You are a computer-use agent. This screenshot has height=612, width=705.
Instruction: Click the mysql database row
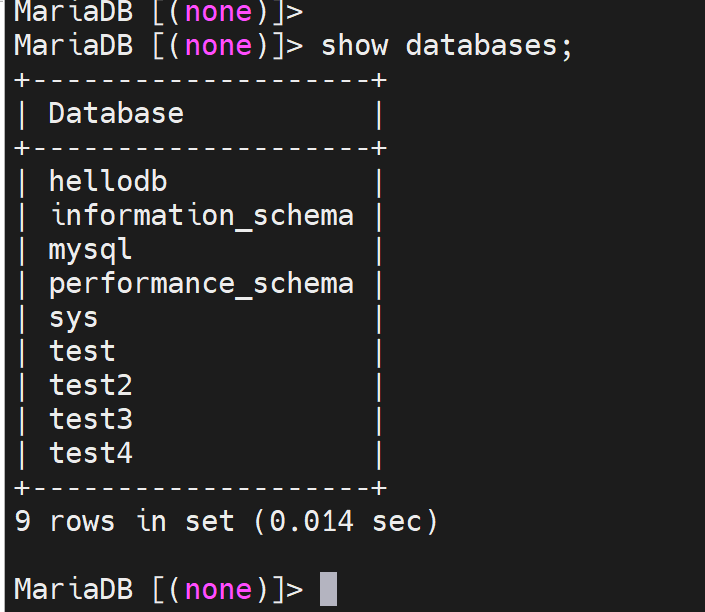point(90,249)
